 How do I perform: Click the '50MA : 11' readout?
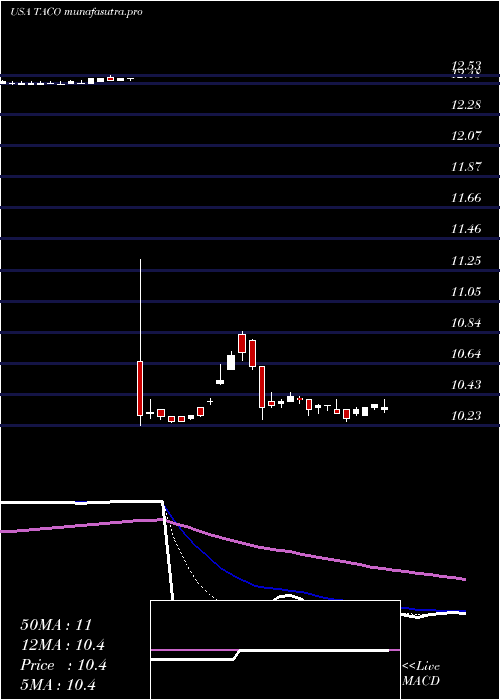pyautogui.click(x=56, y=625)
